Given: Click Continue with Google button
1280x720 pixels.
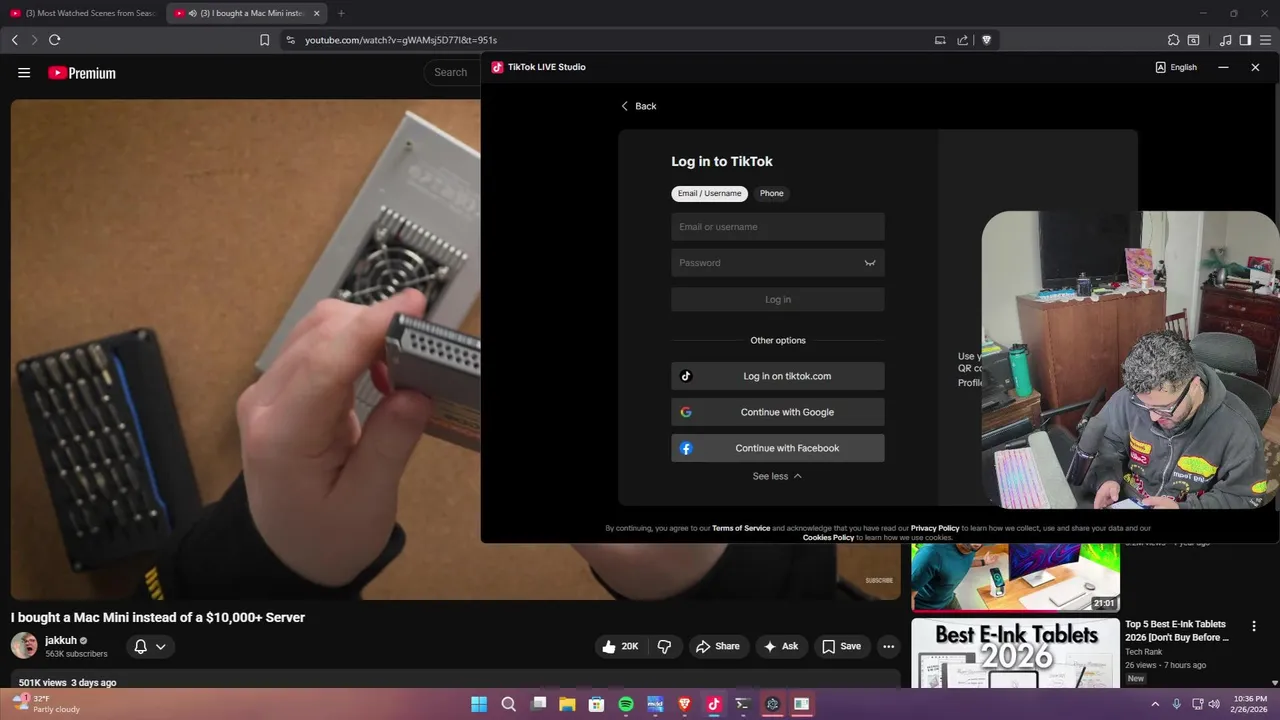Looking at the screenshot, I should [x=778, y=412].
